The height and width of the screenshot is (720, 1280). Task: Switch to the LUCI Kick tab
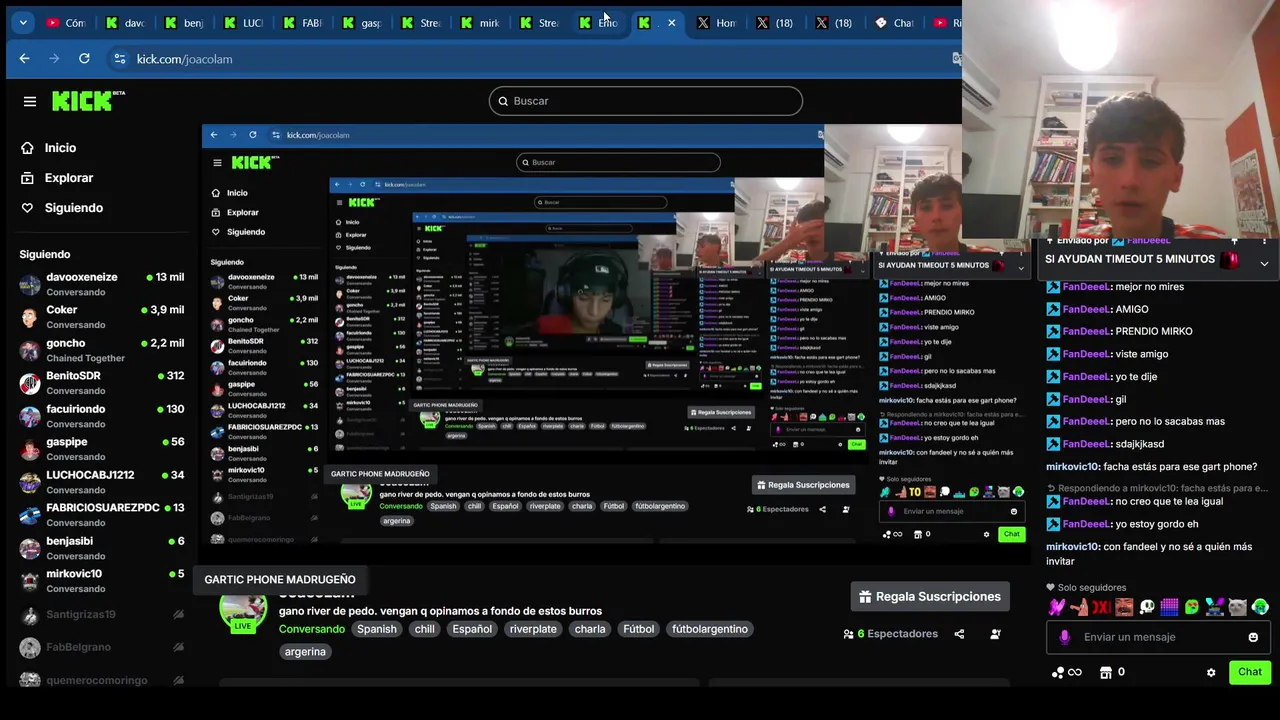pos(245,22)
